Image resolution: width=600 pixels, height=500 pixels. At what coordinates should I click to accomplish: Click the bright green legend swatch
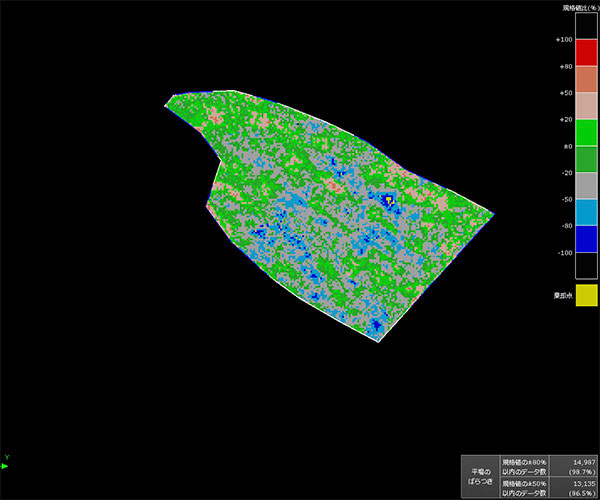pyautogui.click(x=586, y=132)
